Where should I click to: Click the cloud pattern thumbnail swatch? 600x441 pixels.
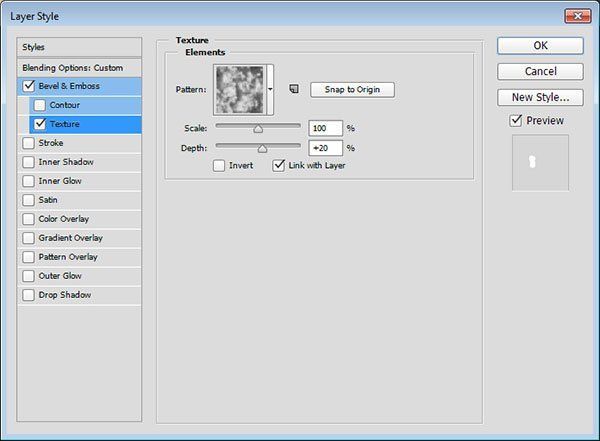point(240,90)
